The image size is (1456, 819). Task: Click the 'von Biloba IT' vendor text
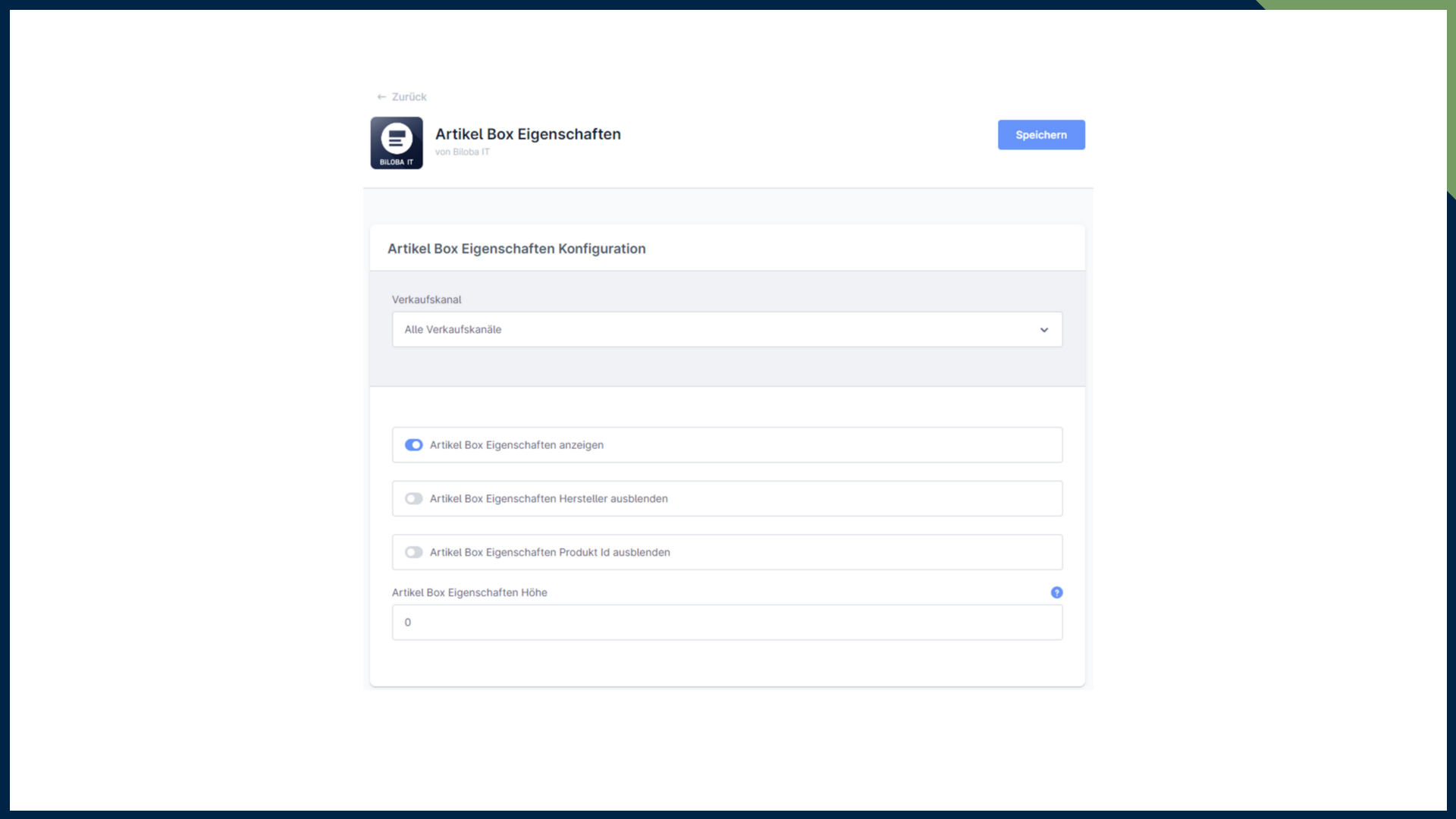coord(462,152)
